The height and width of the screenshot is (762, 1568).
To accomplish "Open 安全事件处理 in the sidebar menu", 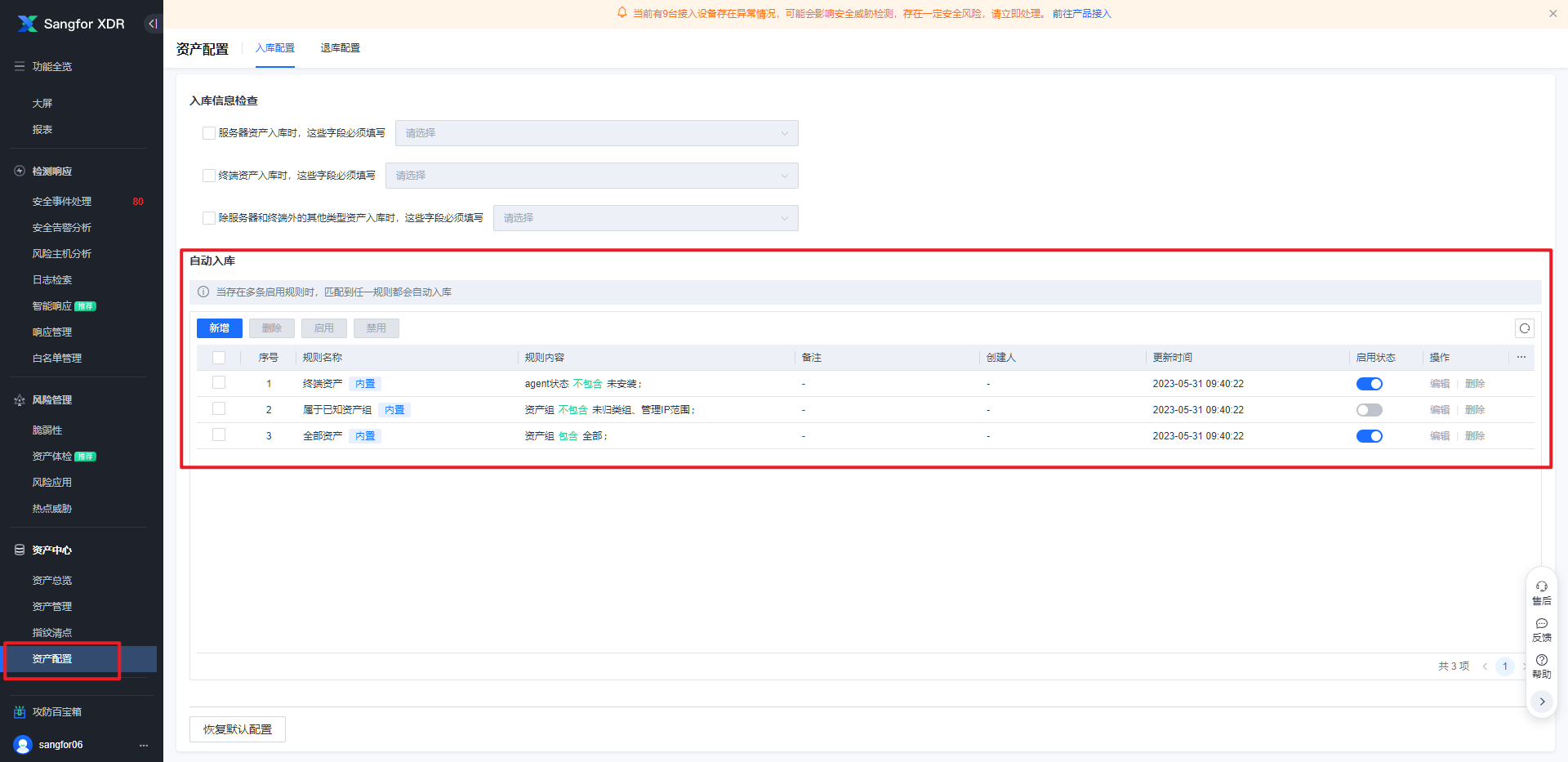I will click(x=62, y=202).
